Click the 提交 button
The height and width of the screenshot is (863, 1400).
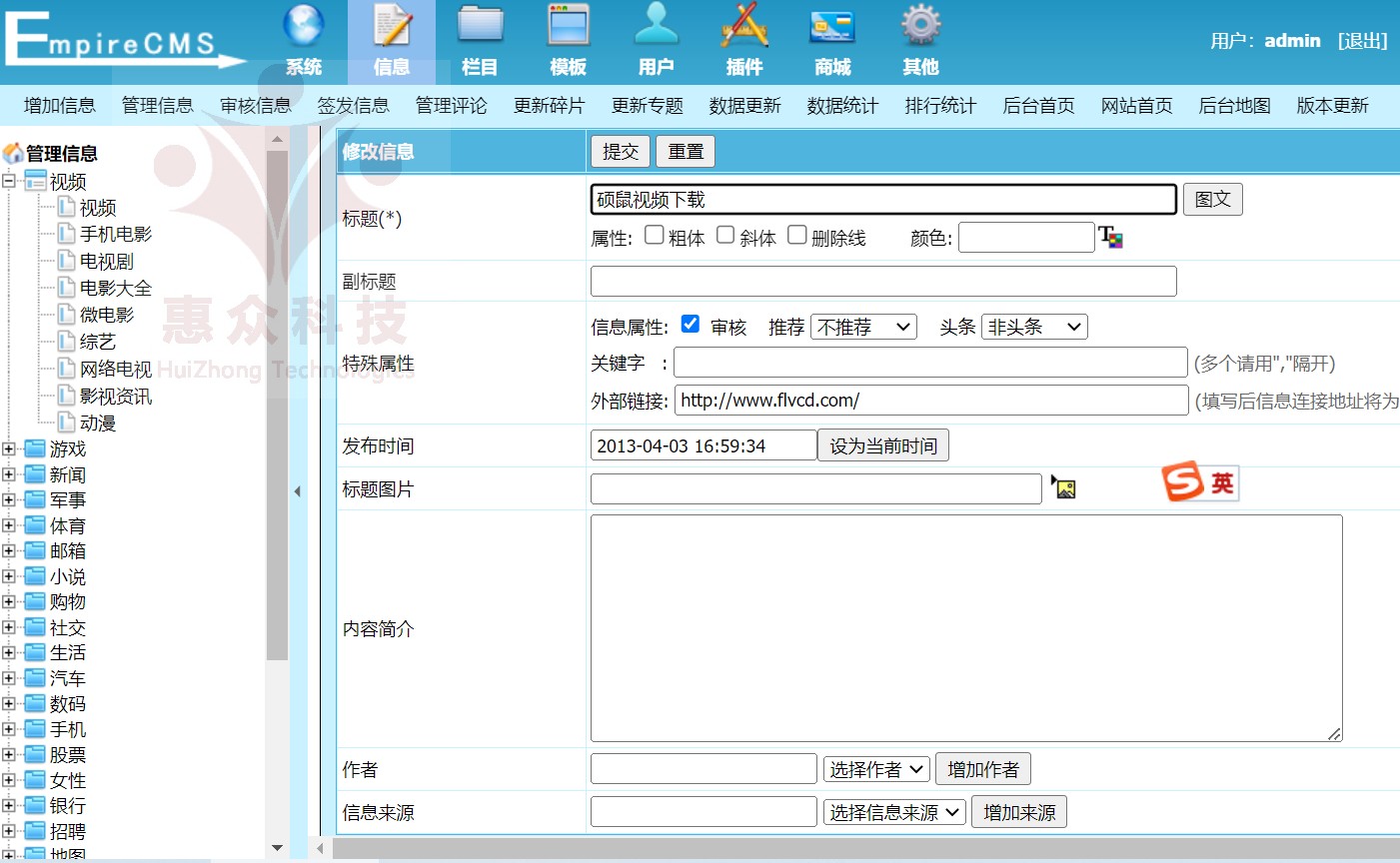pyautogui.click(x=621, y=151)
